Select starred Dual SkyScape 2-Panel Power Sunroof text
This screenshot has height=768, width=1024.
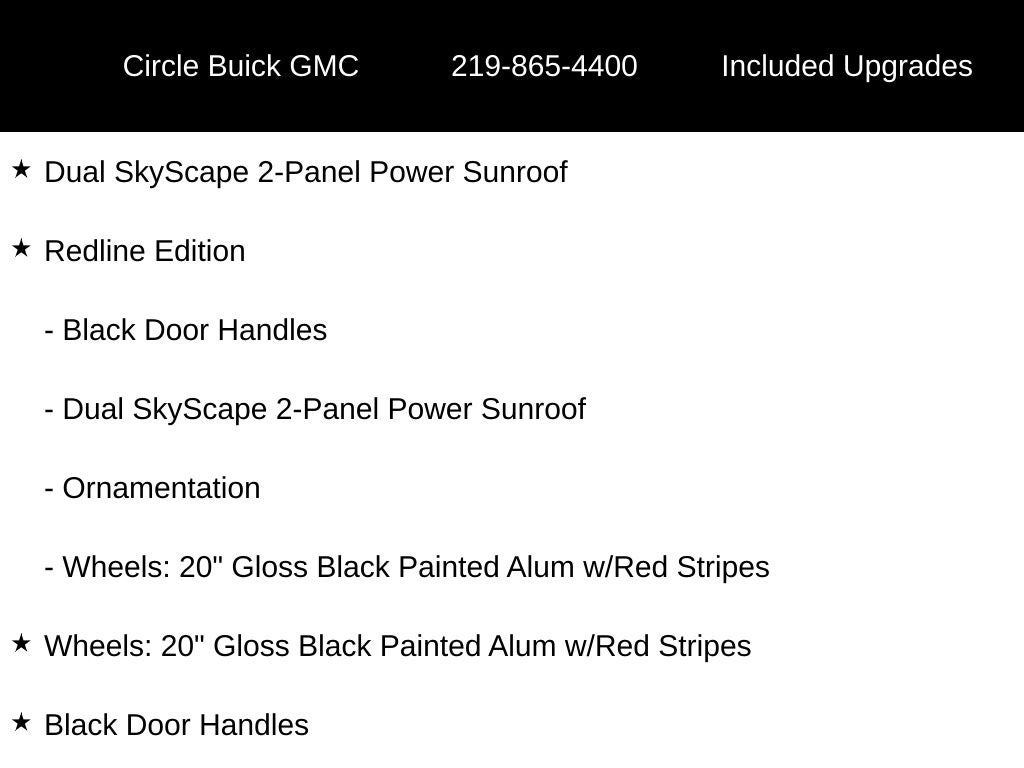[306, 174]
